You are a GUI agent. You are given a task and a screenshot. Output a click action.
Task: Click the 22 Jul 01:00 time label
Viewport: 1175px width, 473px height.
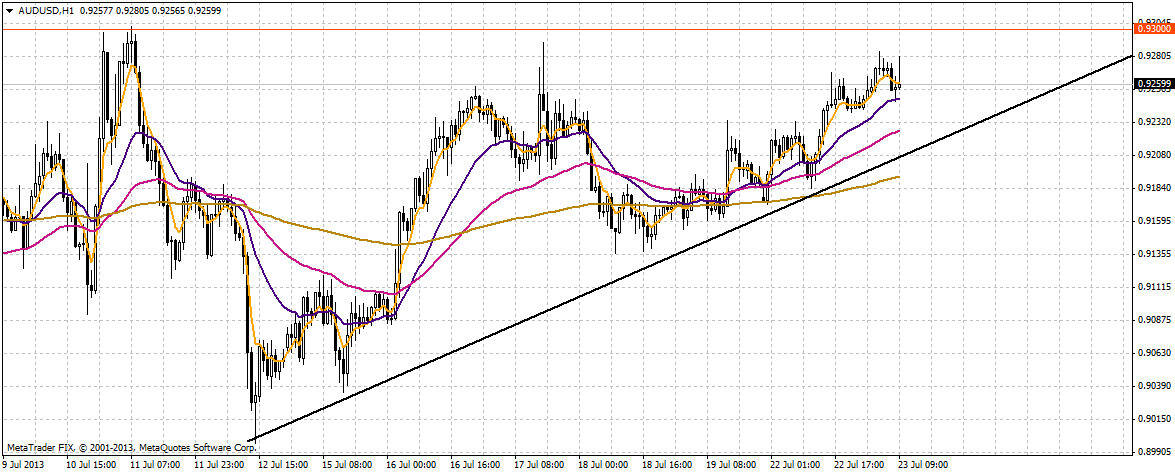click(795, 465)
